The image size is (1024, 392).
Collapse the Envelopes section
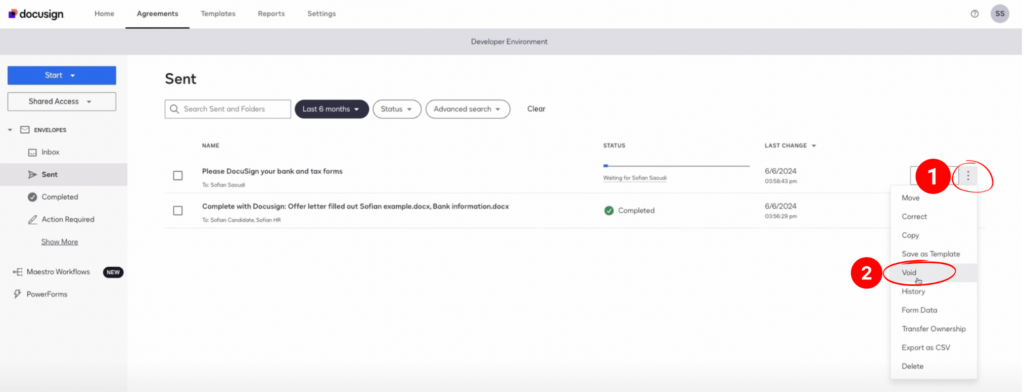(10, 130)
